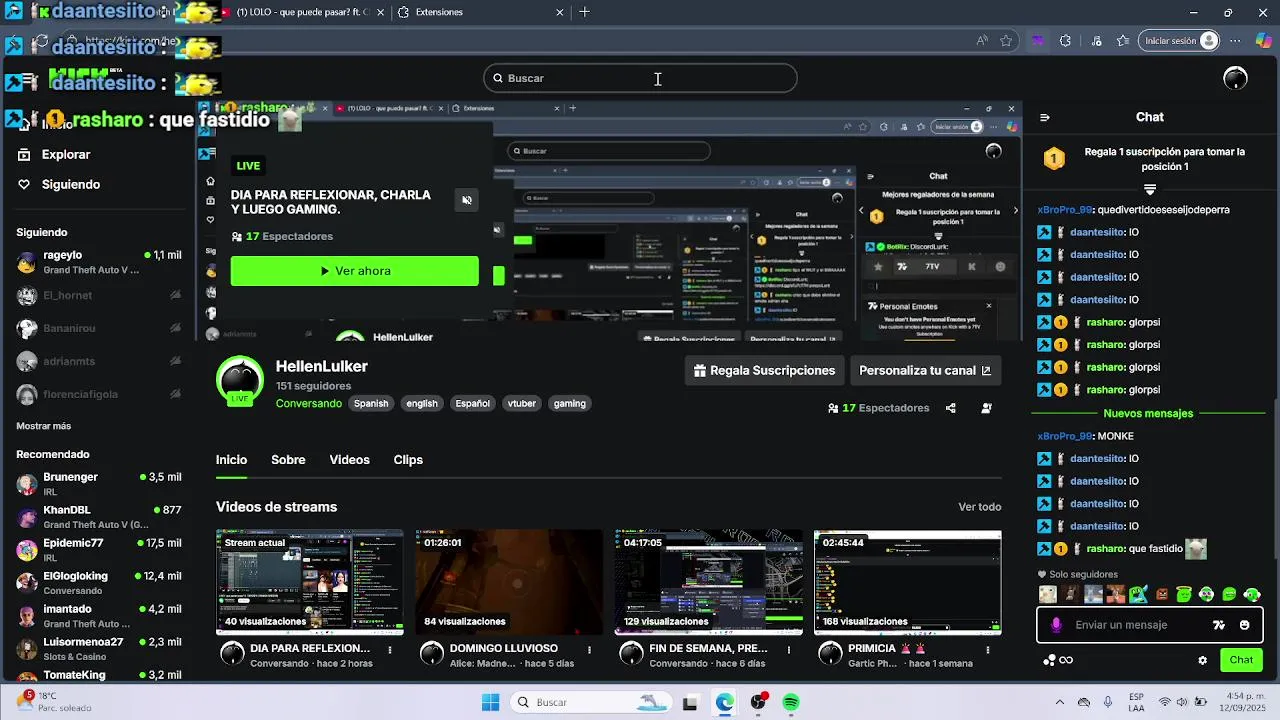Open the user avatar menu in the top bar
This screenshot has height=720, width=1280.
[x=1236, y=78]
